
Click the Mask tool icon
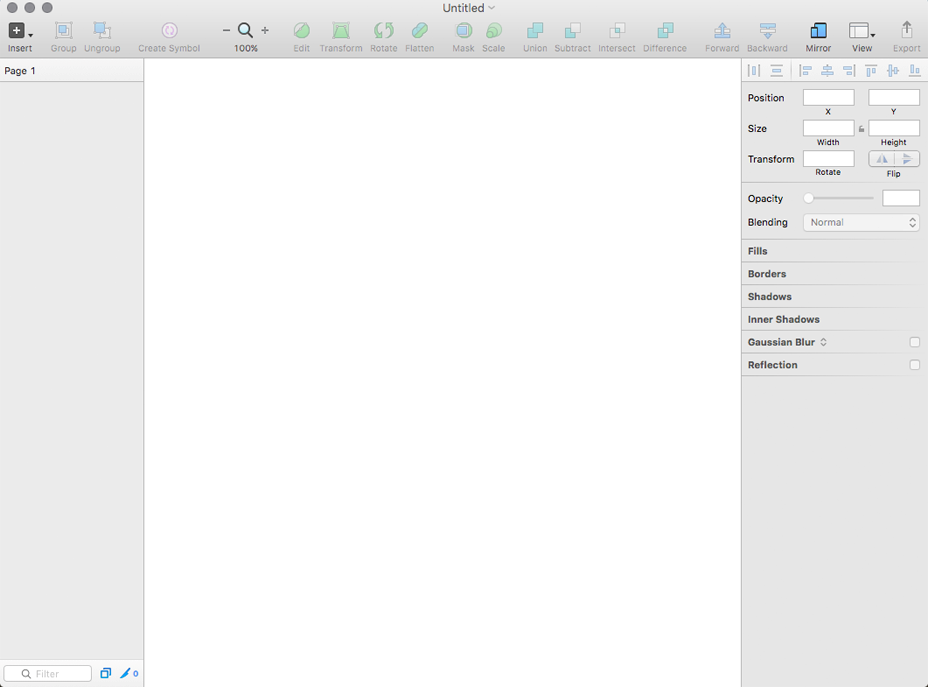point(463,31)
